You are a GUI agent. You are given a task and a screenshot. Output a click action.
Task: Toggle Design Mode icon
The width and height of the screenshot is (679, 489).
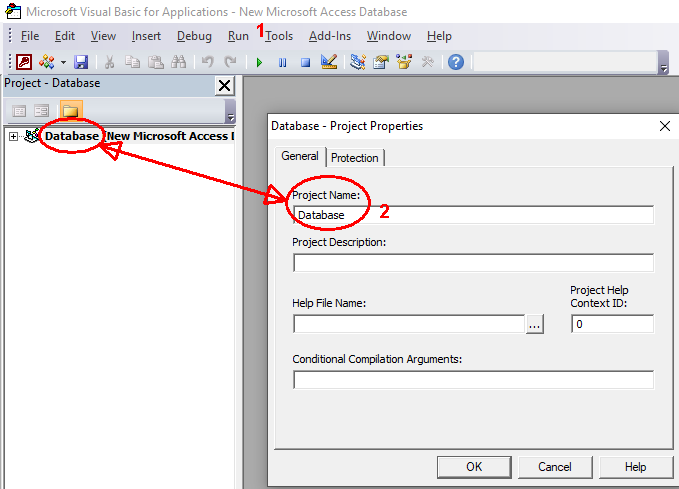329,62
